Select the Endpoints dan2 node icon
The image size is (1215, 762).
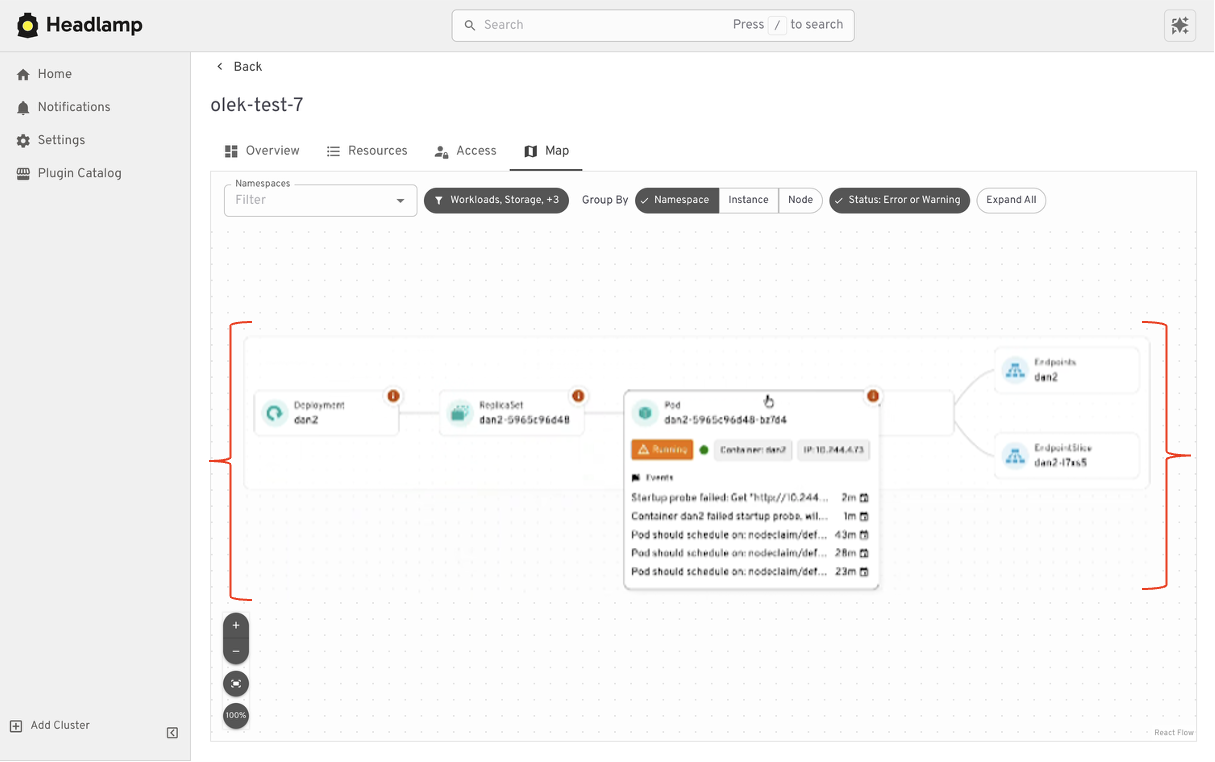click(1014, 370)
